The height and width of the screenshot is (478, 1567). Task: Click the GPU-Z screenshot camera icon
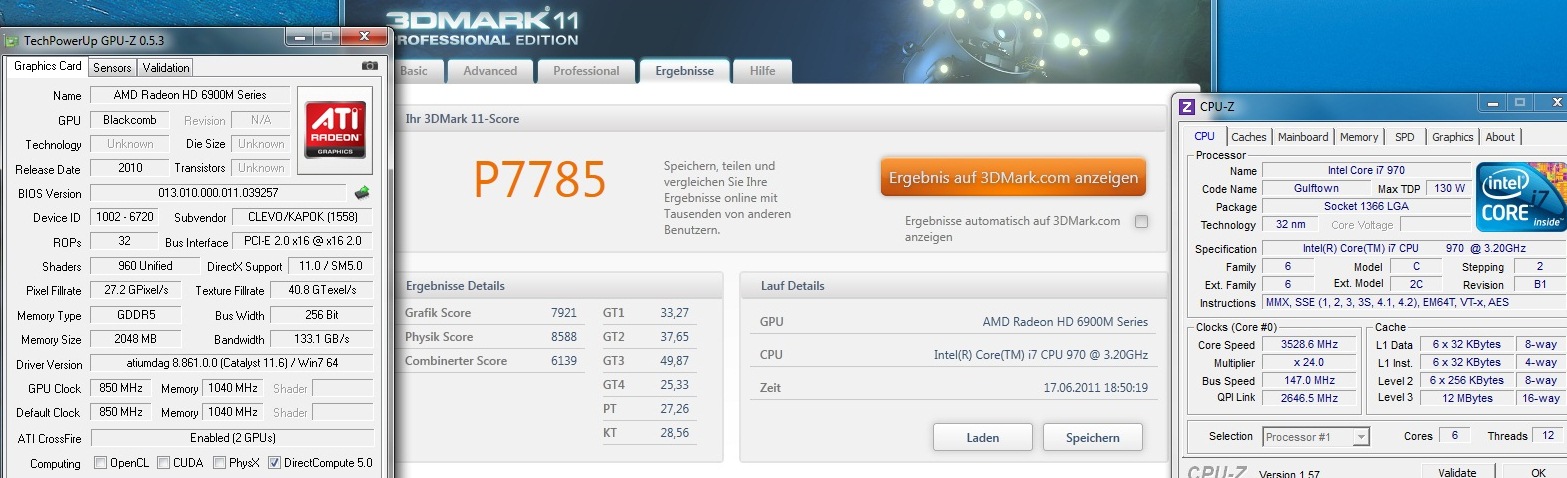coord(370,66)
